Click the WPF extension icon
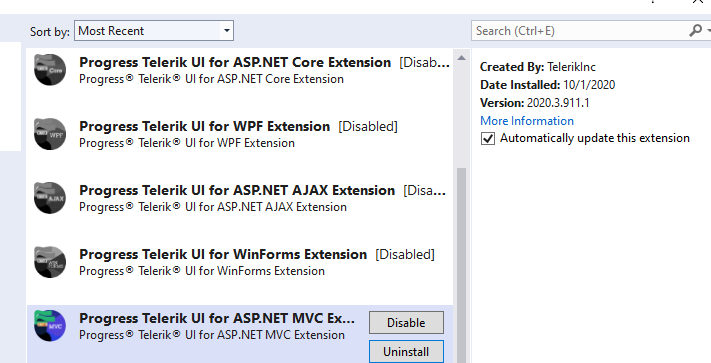The image size is (711, 363). coord(50,134)
